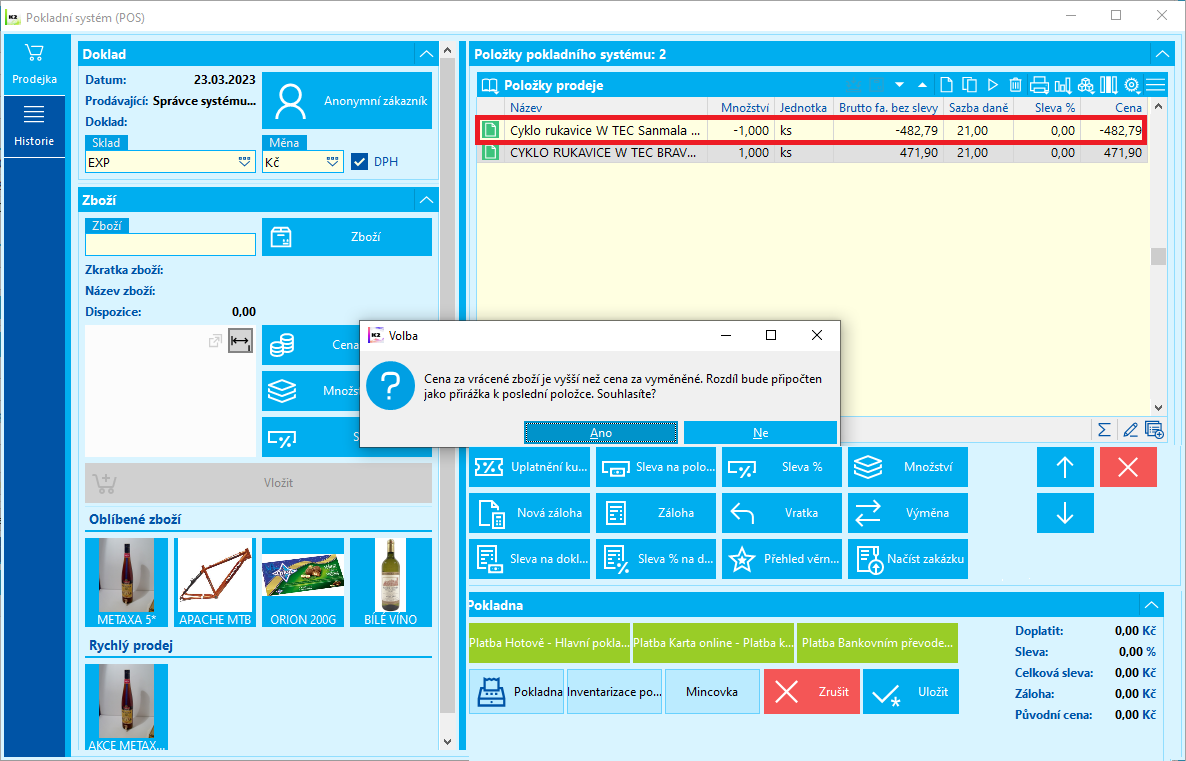This screenshot has height=761, width=1186.
Task: Click the play/run icon in items toolbar
Action: (x=992, y=85)
